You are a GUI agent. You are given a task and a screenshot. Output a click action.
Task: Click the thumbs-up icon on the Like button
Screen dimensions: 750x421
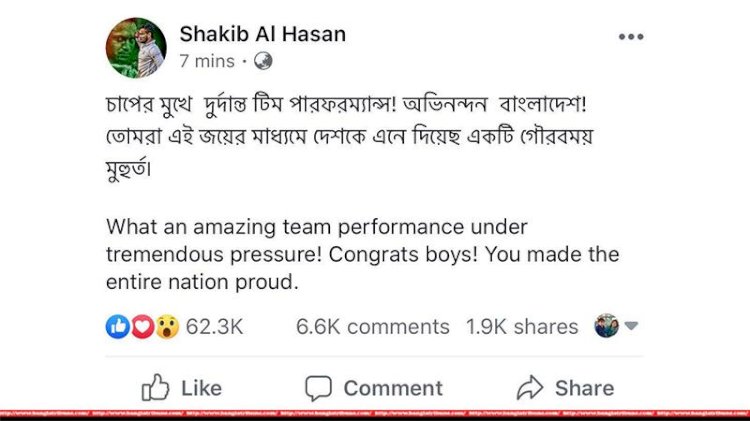click(x=156, y=387)
